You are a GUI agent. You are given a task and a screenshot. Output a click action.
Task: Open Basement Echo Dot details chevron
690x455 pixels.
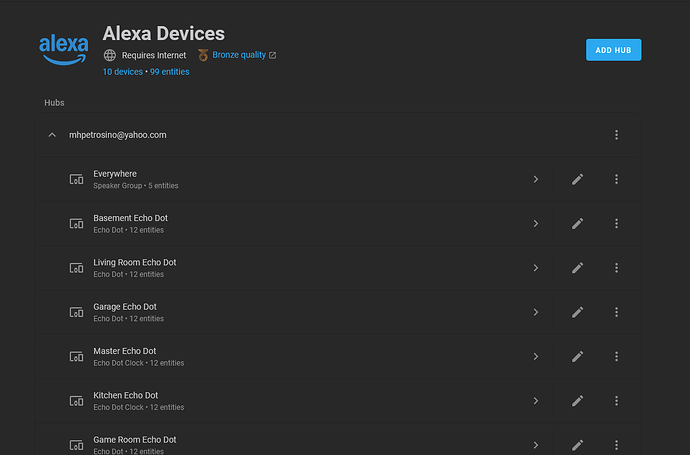[x=536, y=224]
